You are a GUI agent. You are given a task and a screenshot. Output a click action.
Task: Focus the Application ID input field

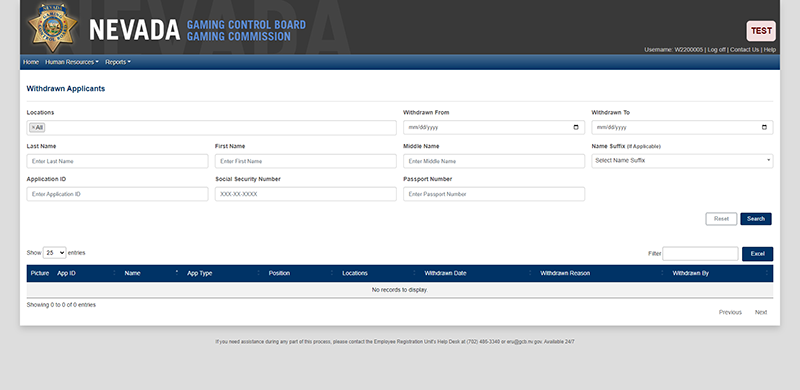pyautogui.click(x=117, y=194)
